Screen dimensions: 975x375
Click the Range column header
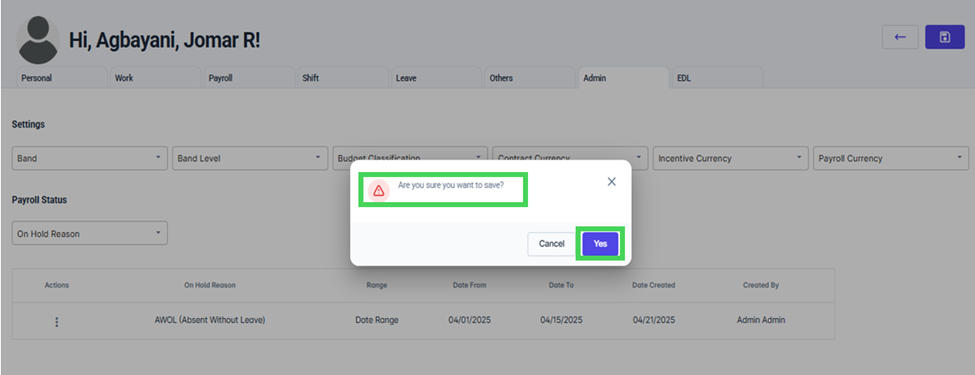tap(377, 285)
